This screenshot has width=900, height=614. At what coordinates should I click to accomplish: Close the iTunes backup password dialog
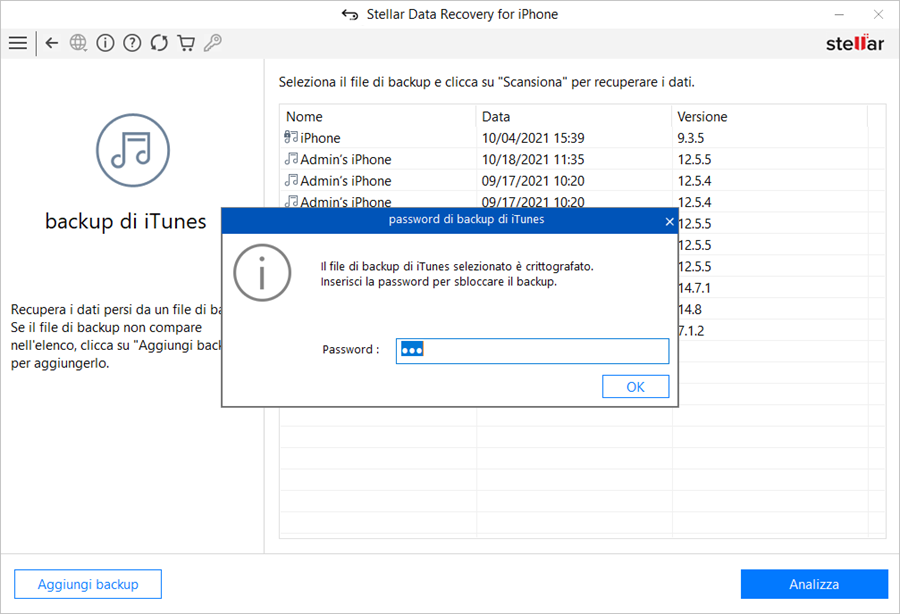[669, 221]
